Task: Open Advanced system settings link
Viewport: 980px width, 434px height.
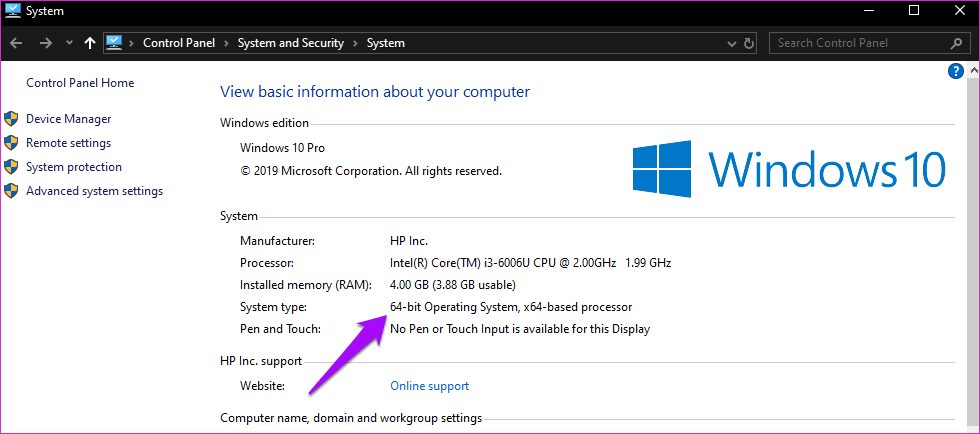Action: coord(94,191)
